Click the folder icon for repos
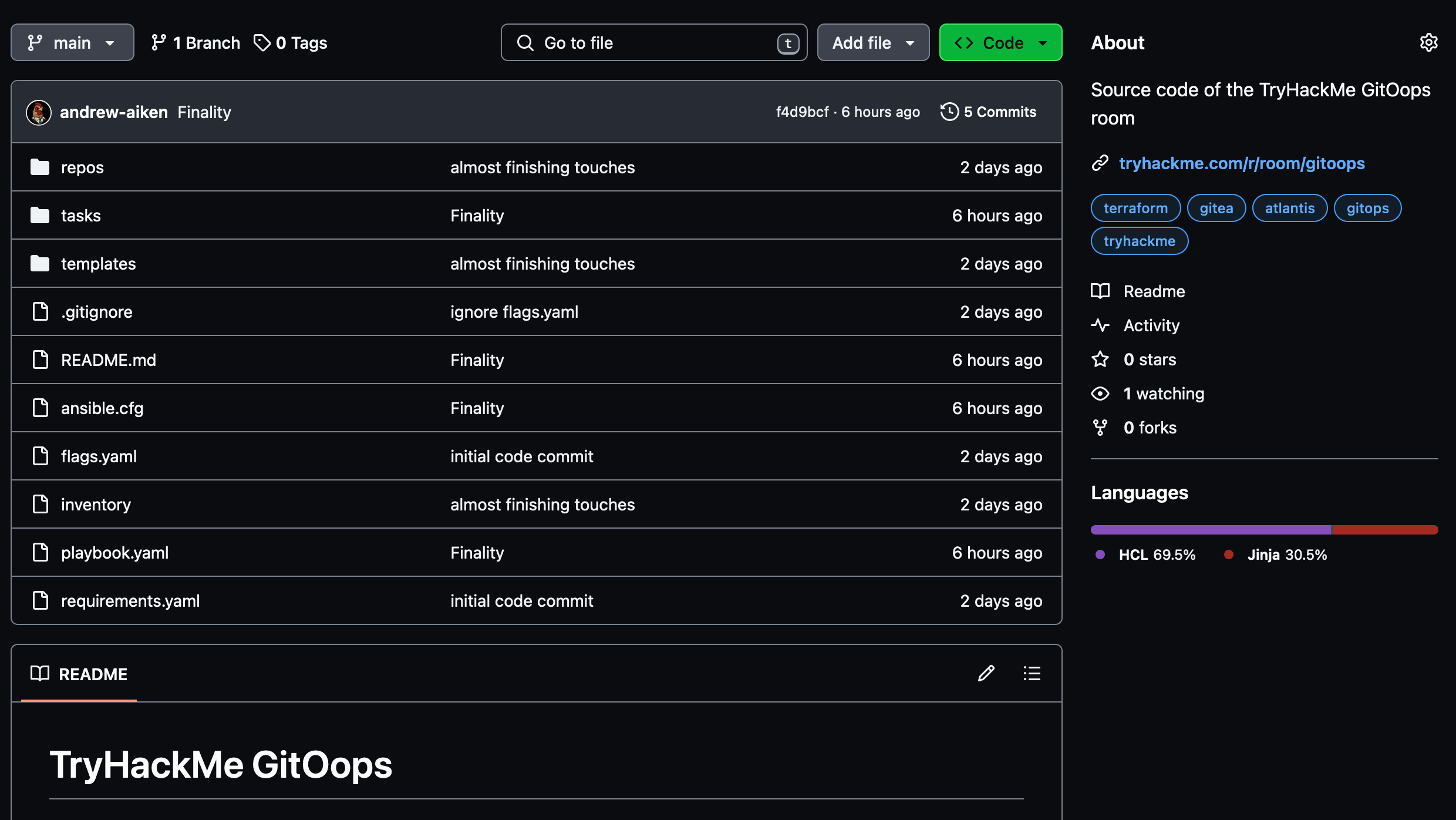 point(40,167)
